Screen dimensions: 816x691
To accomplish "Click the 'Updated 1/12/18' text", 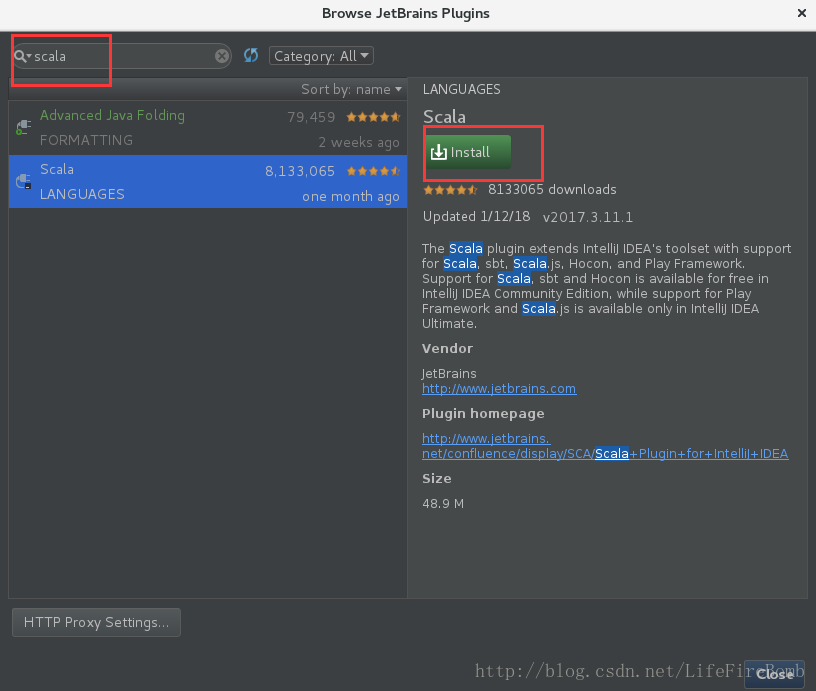I will click(476, 216).
